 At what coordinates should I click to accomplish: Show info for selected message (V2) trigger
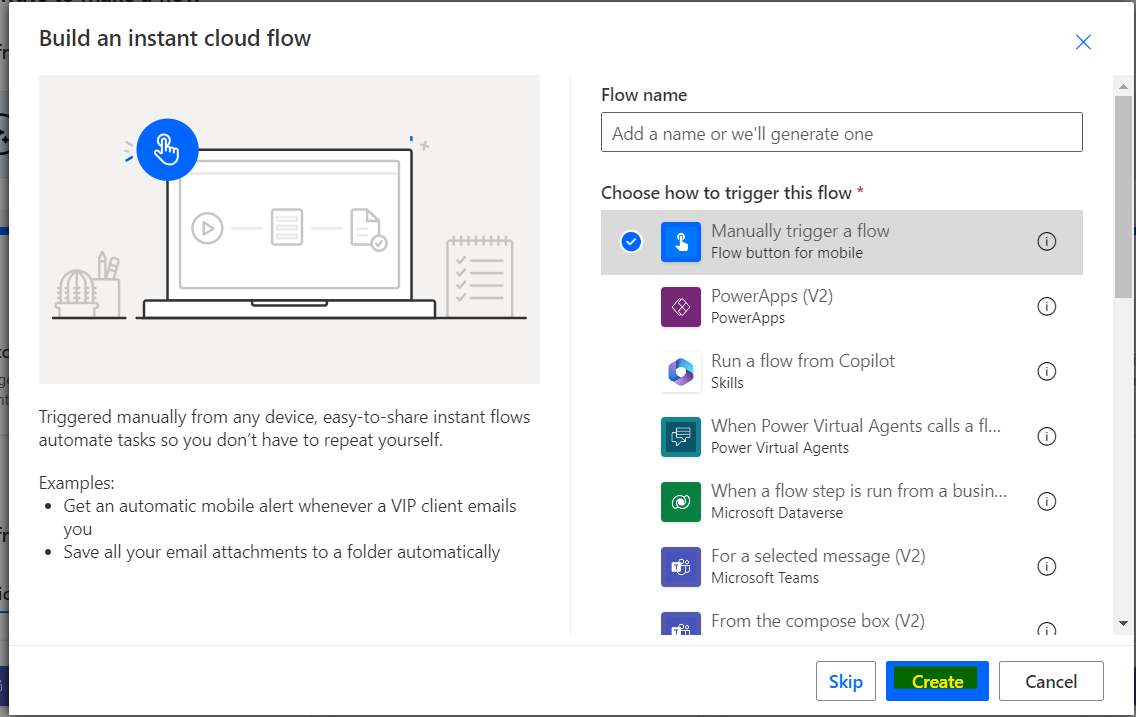coord(1046,566)
